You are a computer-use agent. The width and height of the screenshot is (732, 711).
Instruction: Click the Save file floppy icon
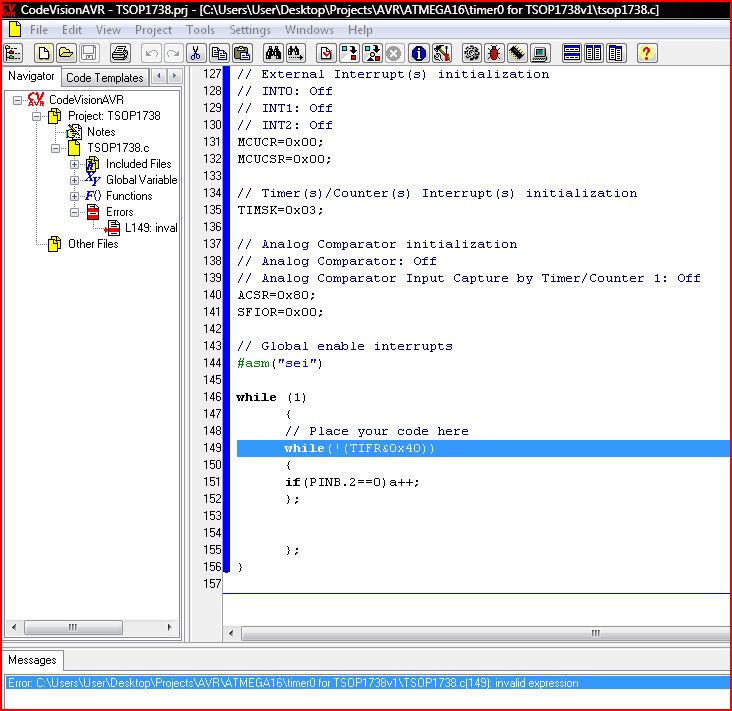89,53
